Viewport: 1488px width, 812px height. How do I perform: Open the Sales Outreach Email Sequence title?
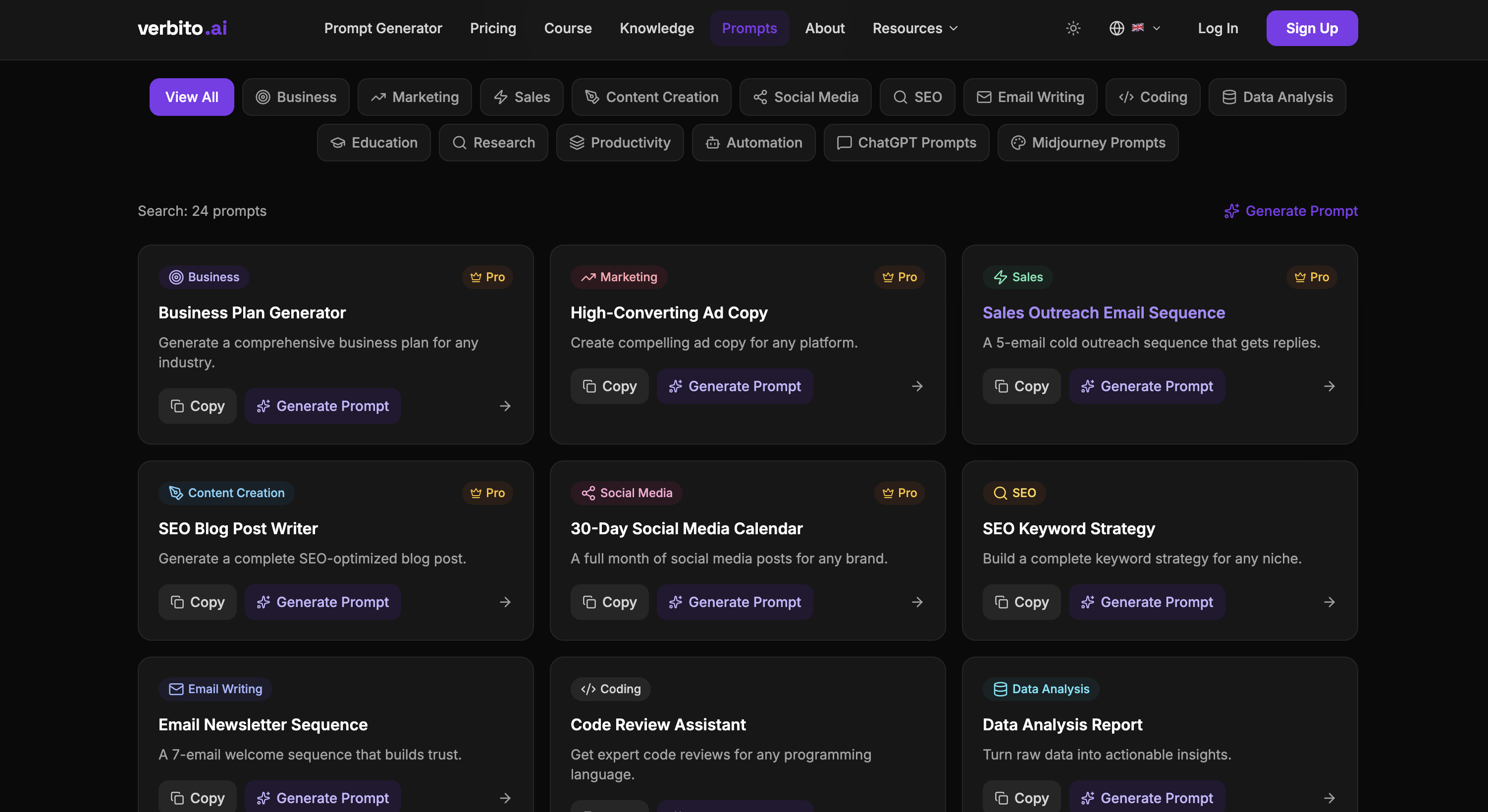tap(1103, 312)
